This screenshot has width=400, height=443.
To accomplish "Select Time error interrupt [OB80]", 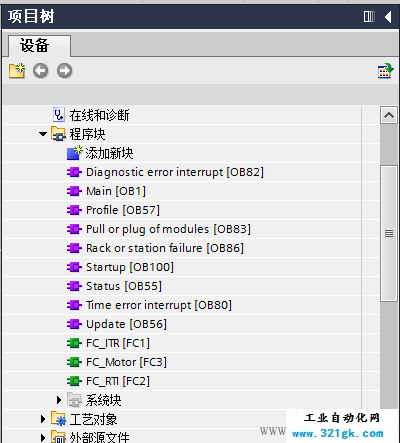I will [159, 305].
